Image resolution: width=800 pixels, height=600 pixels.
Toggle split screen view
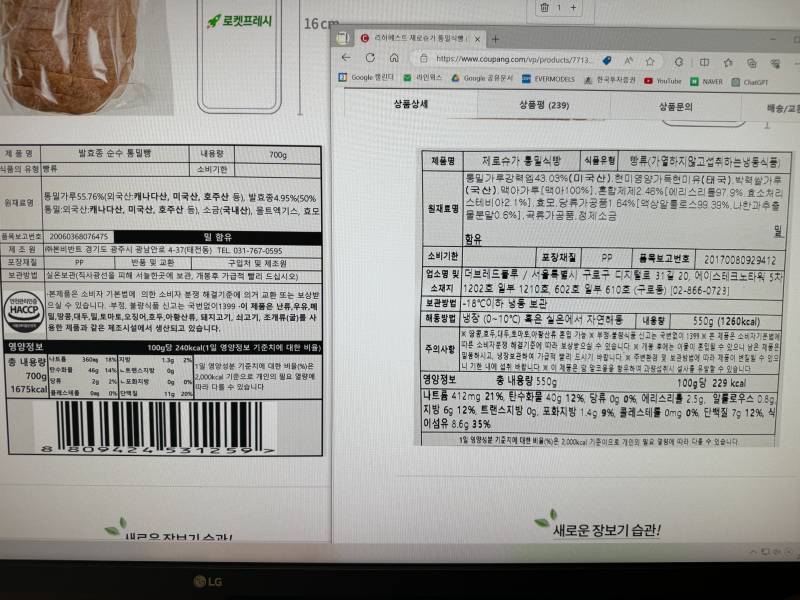pyautogui.click(x=705, y=62)
